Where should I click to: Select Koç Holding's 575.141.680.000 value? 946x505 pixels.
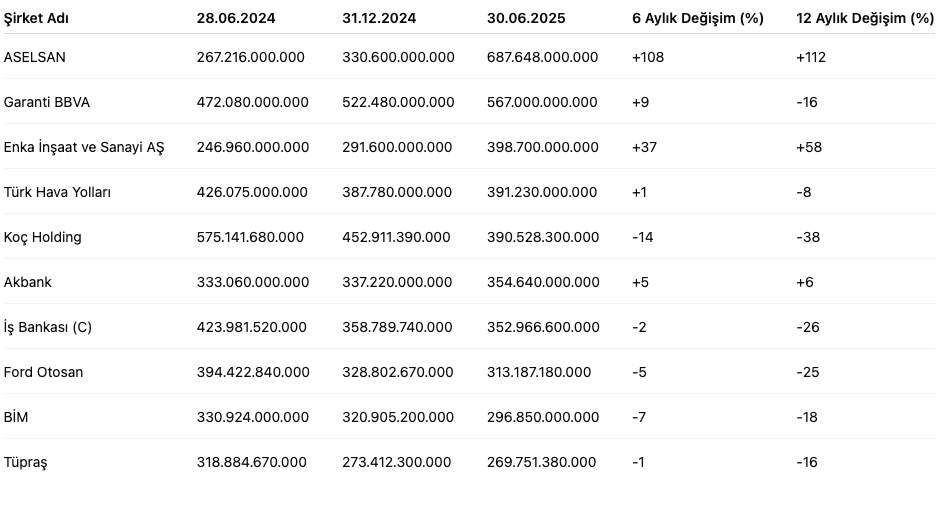click(251, 237)
